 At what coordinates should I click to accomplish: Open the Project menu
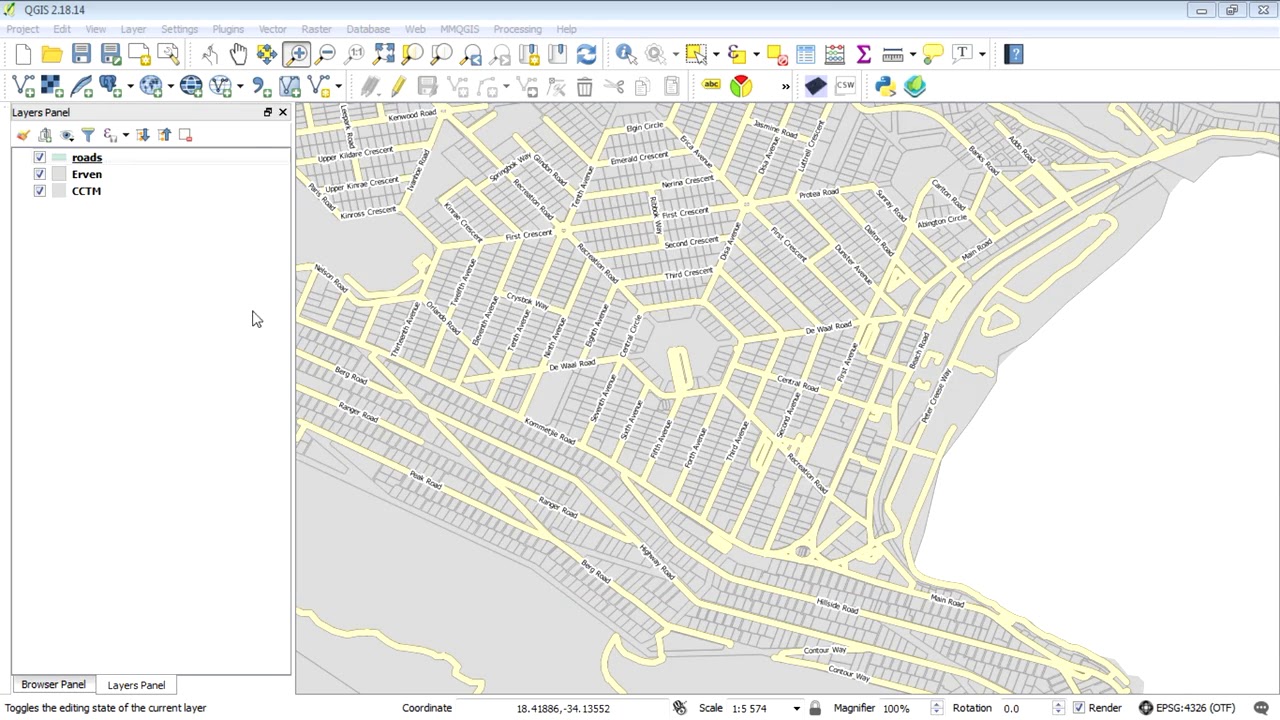(23, 29)
